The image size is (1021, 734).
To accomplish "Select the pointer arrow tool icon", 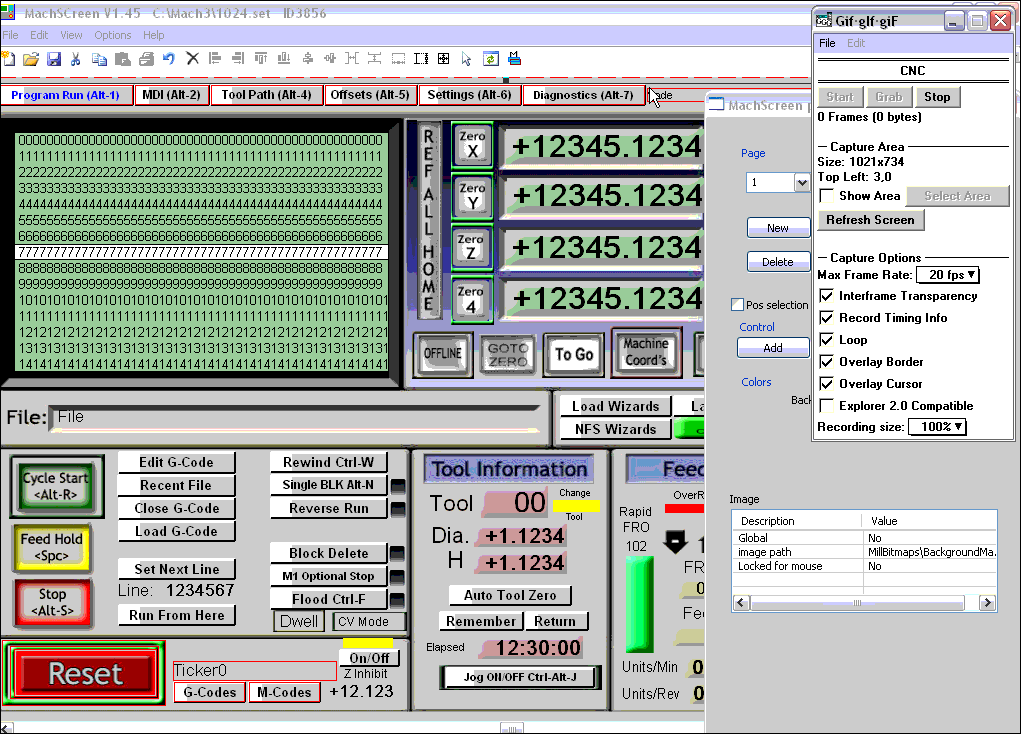I will point(466,59).
